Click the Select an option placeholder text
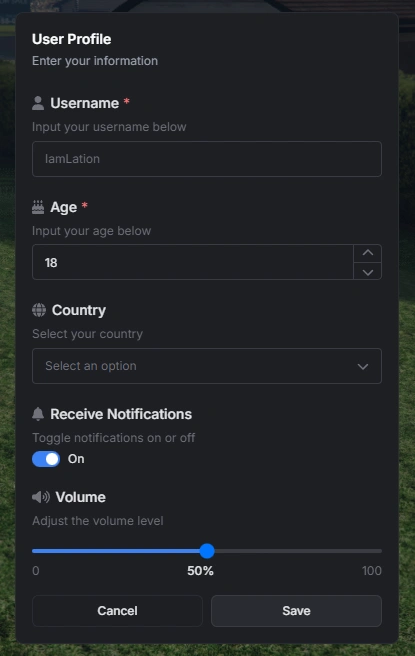The width and height of the screenshot is (415, 656). pos(91,366)
